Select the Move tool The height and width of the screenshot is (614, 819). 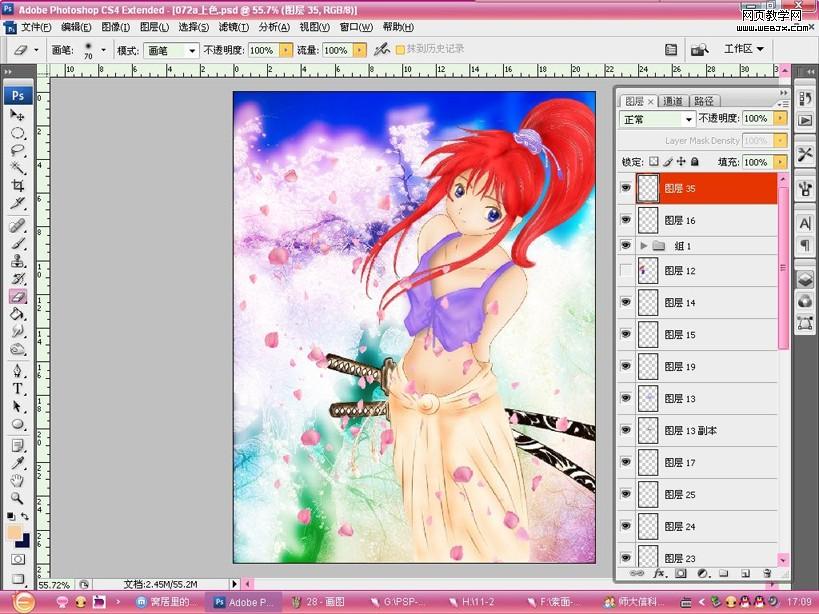[x=17, y=115]
